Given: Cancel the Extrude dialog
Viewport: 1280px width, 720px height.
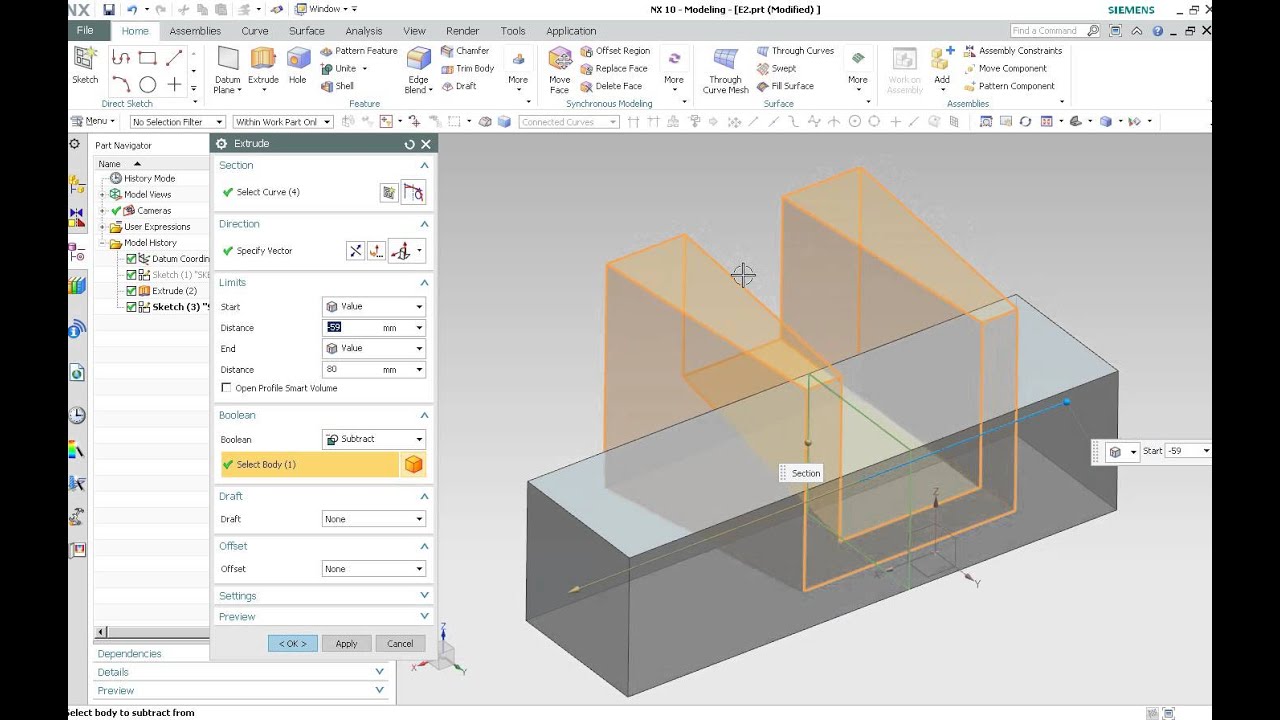Looking at the screenshot, I should point(400,644).
